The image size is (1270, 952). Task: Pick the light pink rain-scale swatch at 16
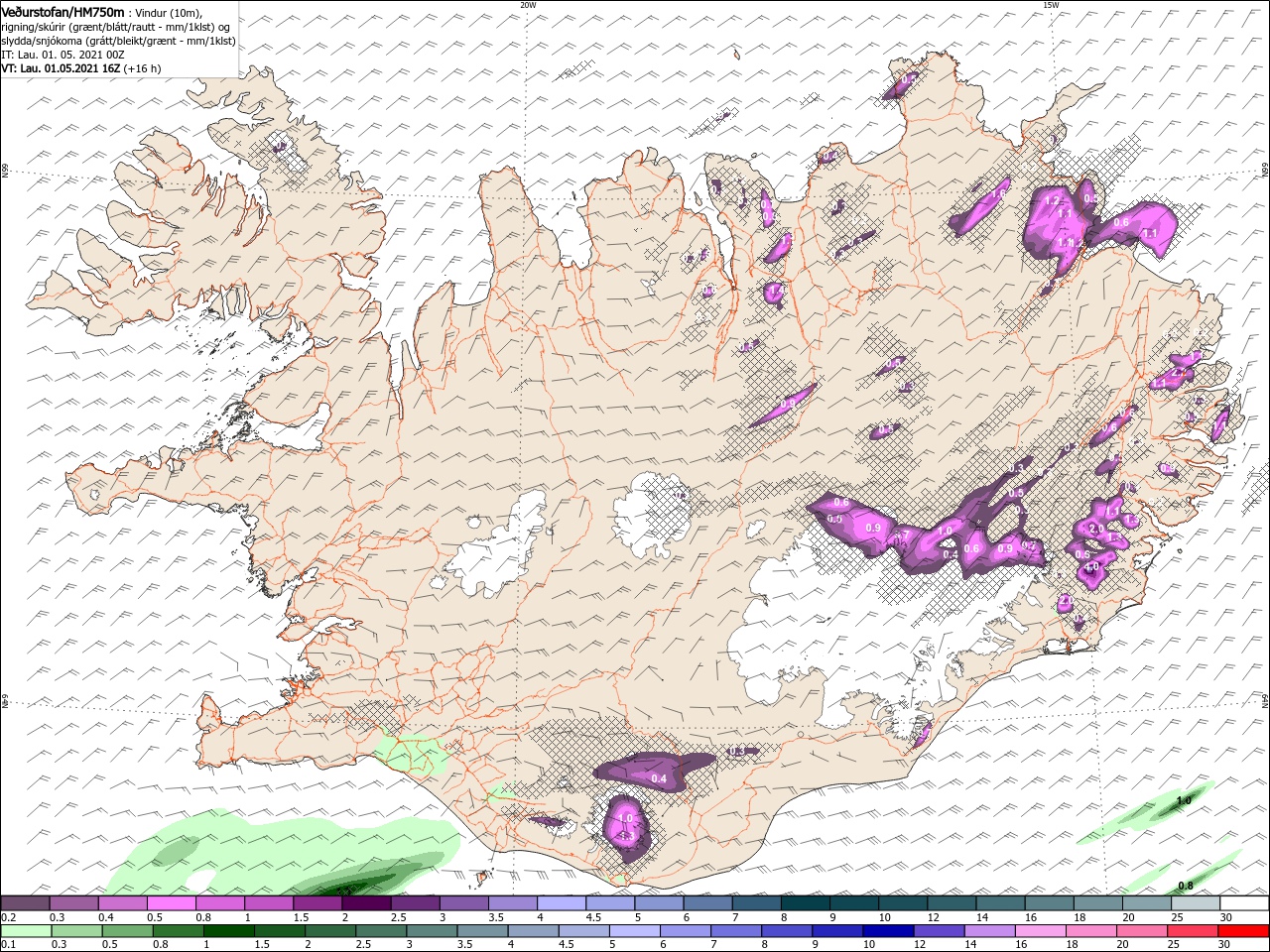pos(1042,931)
